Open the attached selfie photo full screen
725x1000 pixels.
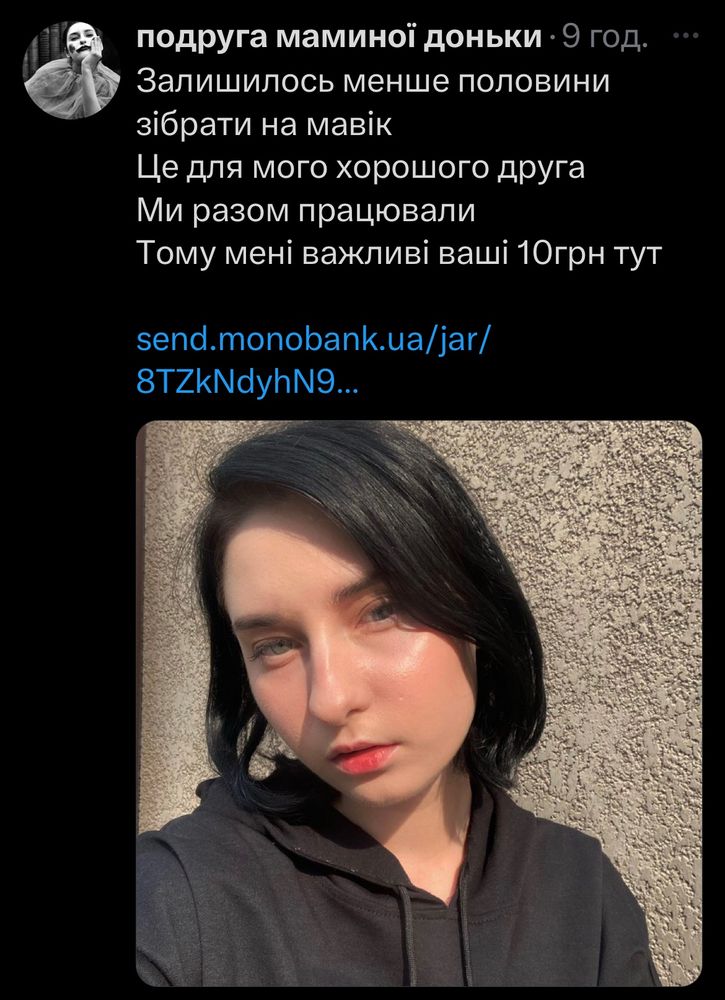419,703
